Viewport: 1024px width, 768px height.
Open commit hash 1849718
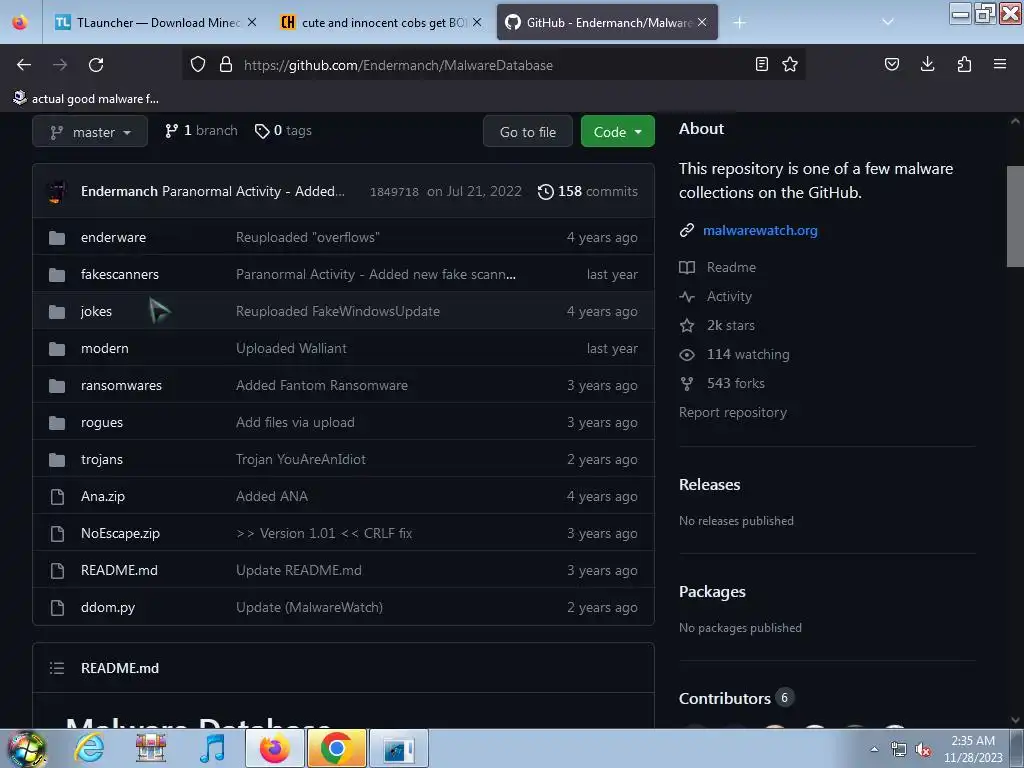coord(394,192)
